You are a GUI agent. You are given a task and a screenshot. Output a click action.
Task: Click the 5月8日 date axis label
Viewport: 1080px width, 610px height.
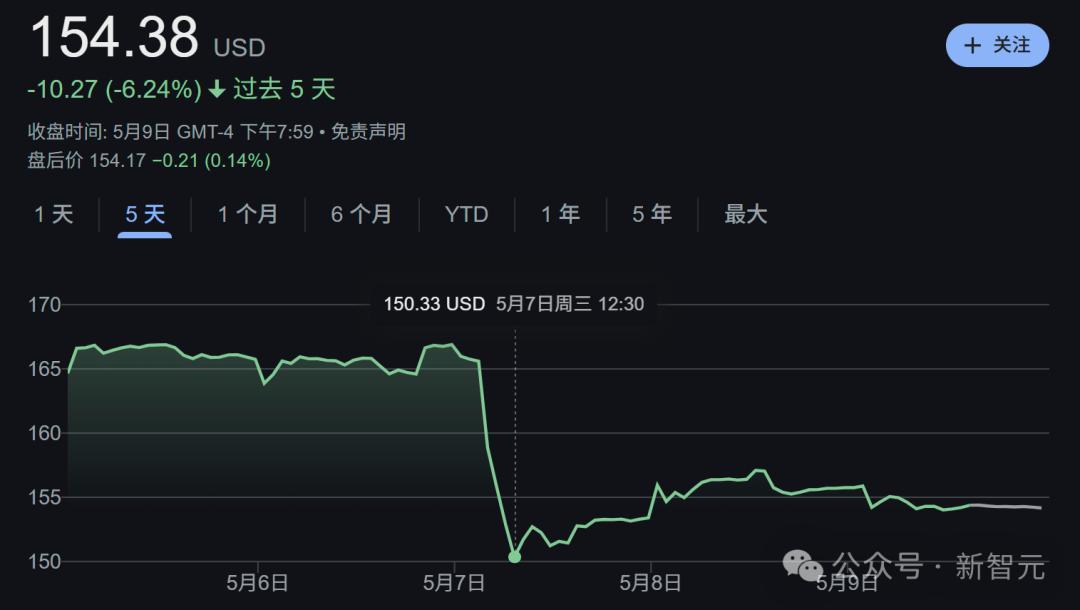point(651,583)
